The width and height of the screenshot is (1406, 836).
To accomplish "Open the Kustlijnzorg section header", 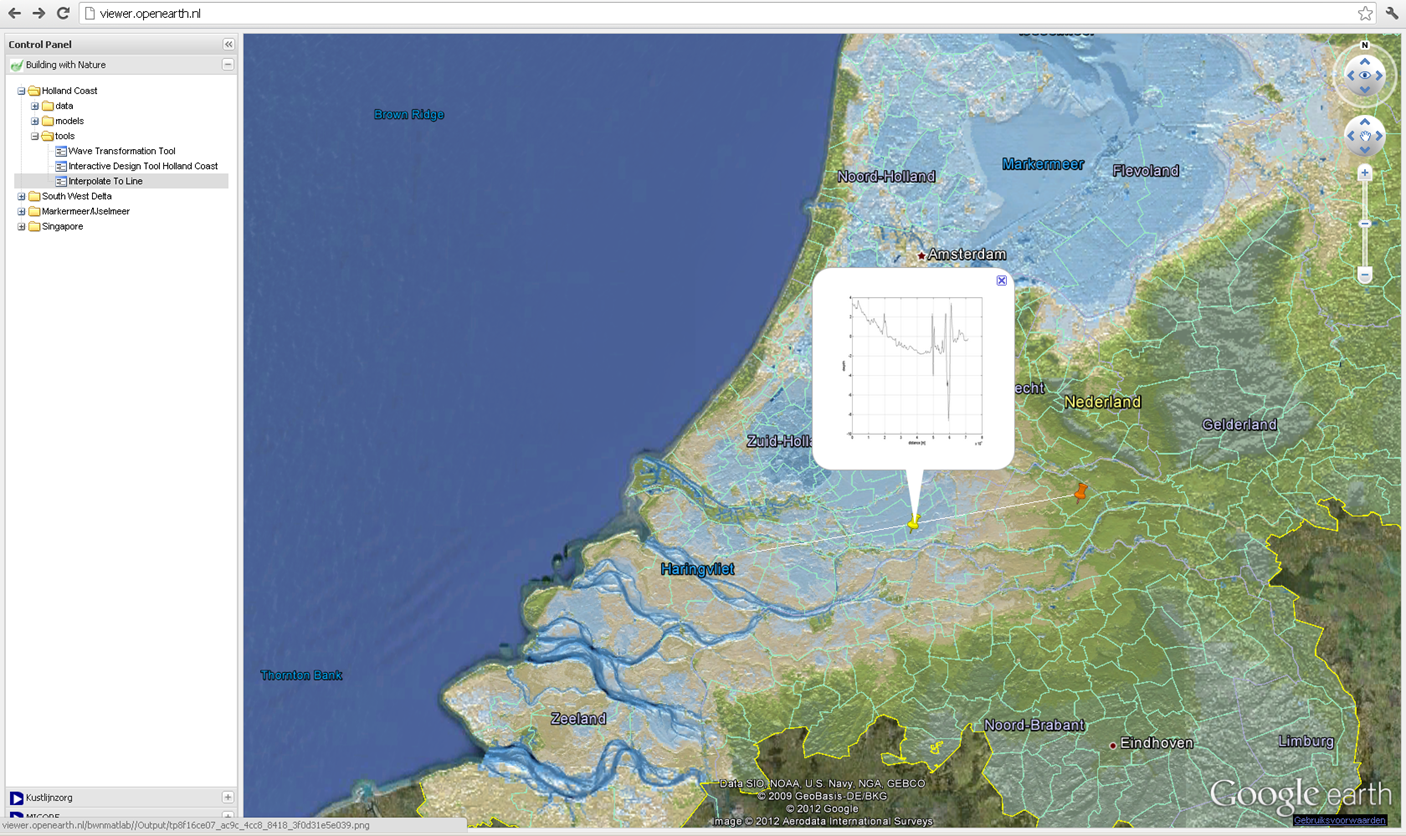I will pos(121,798).
